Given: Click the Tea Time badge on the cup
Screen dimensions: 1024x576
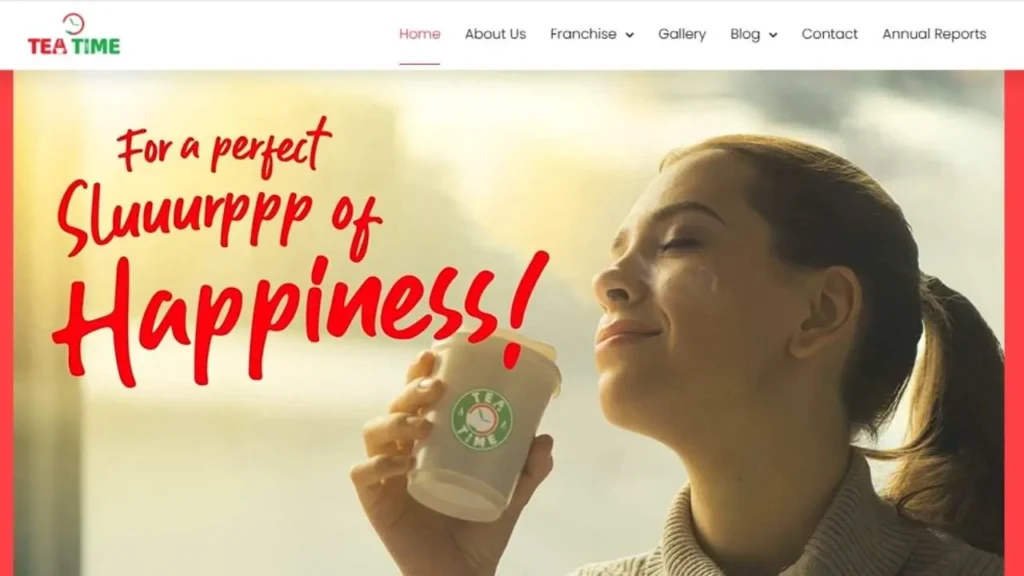Looking at the screenshot, I should (x=482, y=419).
